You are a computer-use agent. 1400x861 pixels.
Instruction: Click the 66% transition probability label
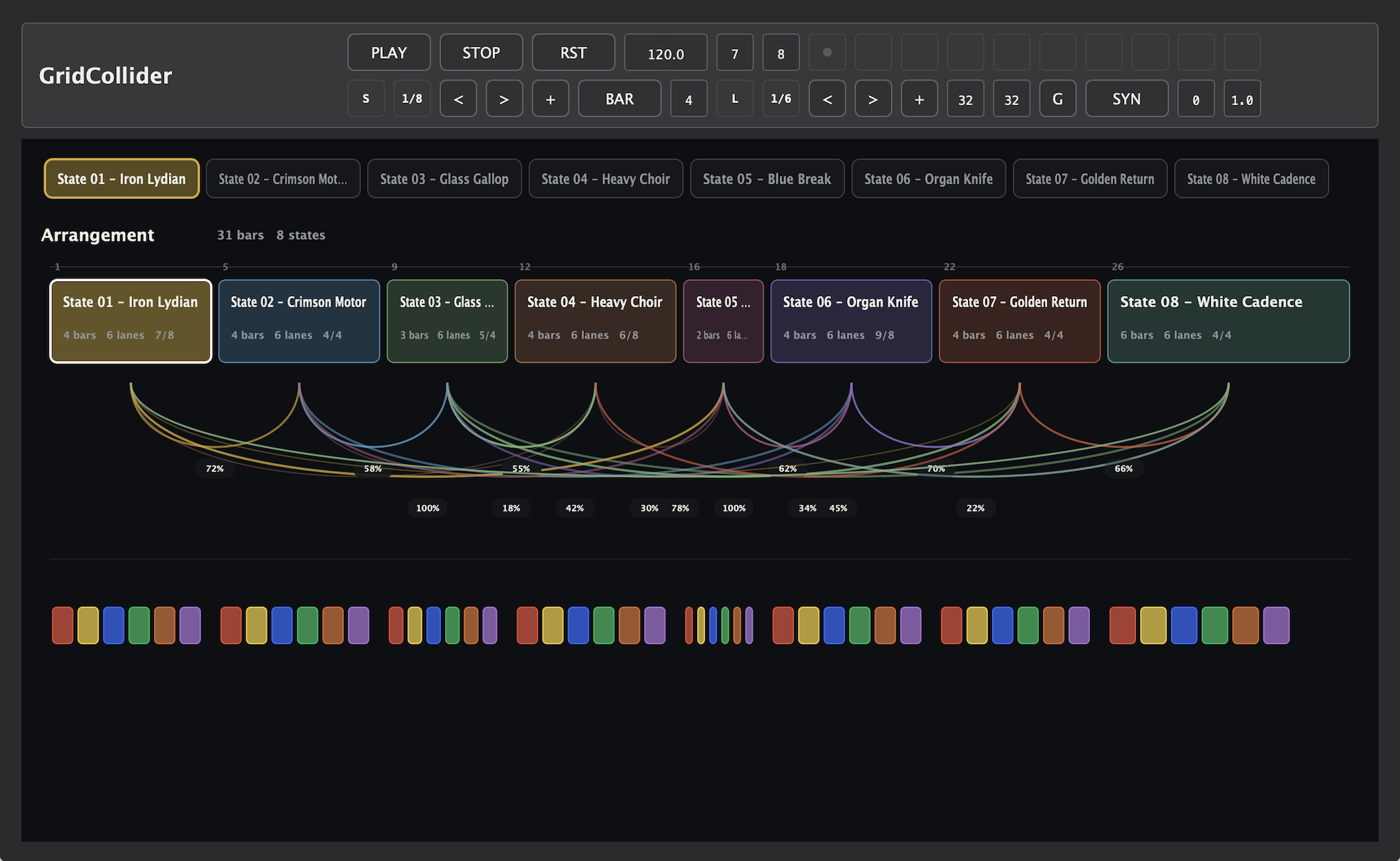[1123, 468]
